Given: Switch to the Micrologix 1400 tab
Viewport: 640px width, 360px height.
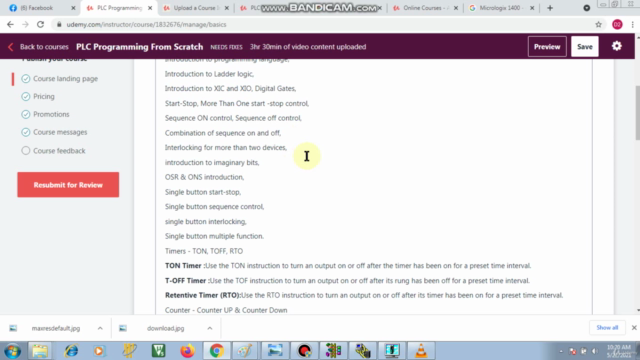Looking at the screenshot, I should pos(501,8).
